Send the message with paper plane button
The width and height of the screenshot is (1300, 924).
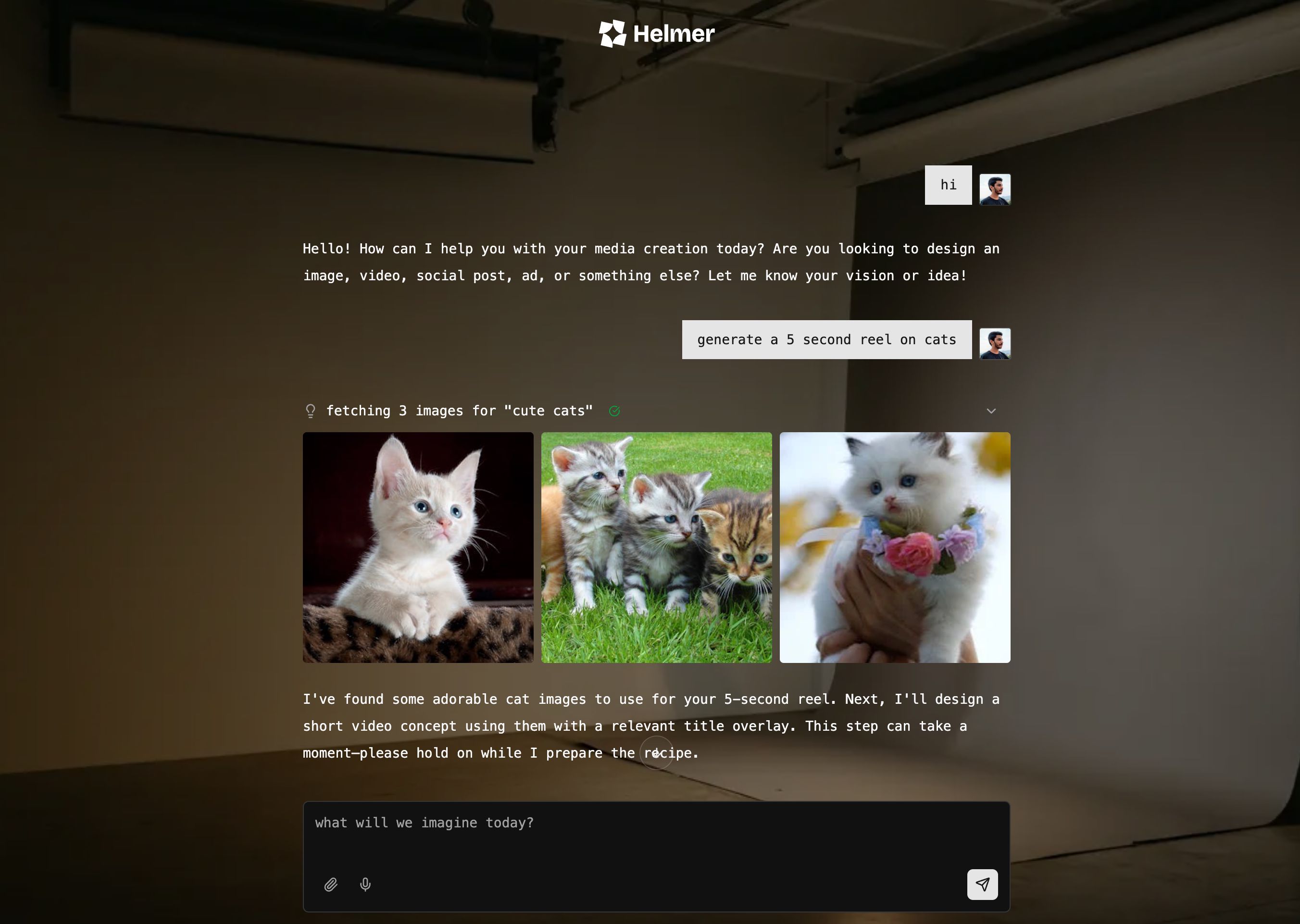983,884
